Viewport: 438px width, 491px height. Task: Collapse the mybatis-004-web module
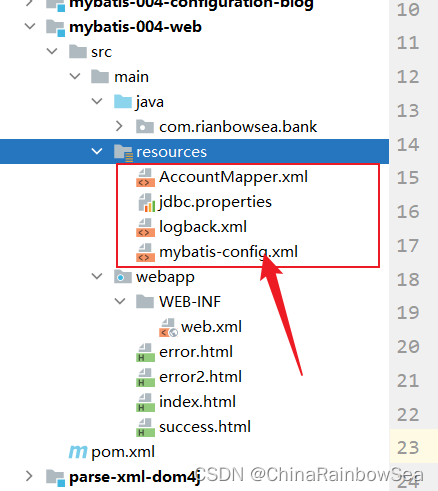30,26
